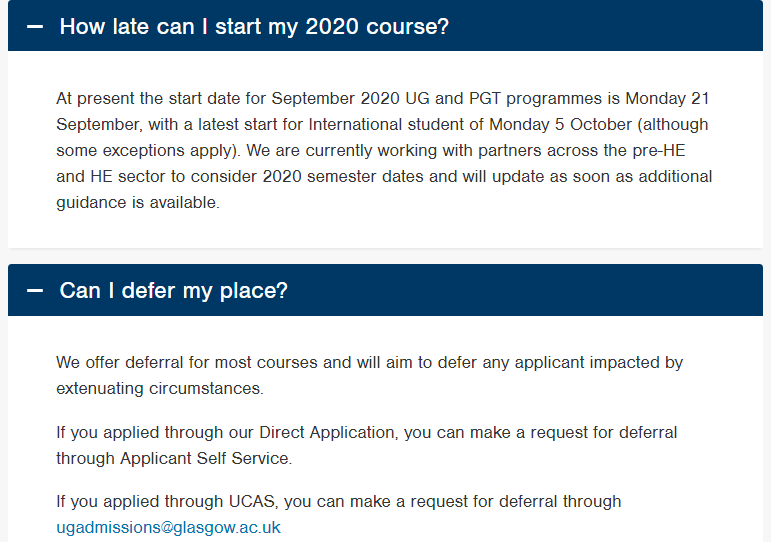The image size is (771, 542).
Task: Open the ugadmissions@glasgow.ac.uk email link
Action: pos(168,527)
